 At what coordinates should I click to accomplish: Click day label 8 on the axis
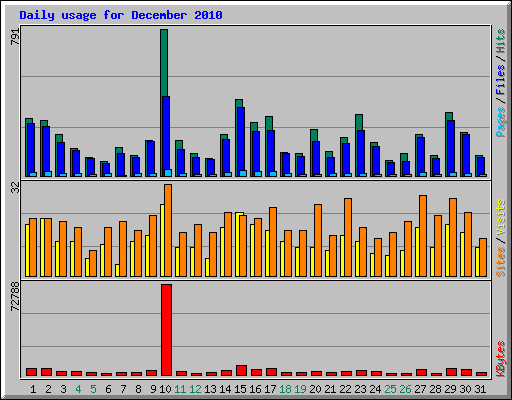(138, 389)
